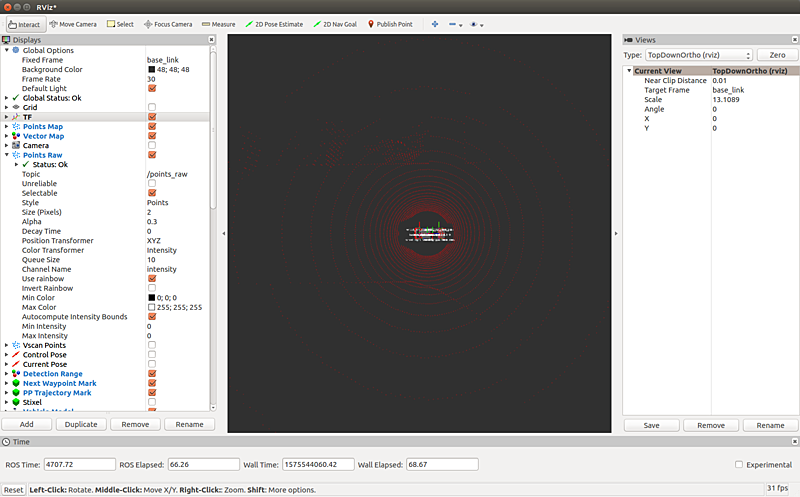
Task: Activate the Focus Camera tool
Action: coord(168,24)
